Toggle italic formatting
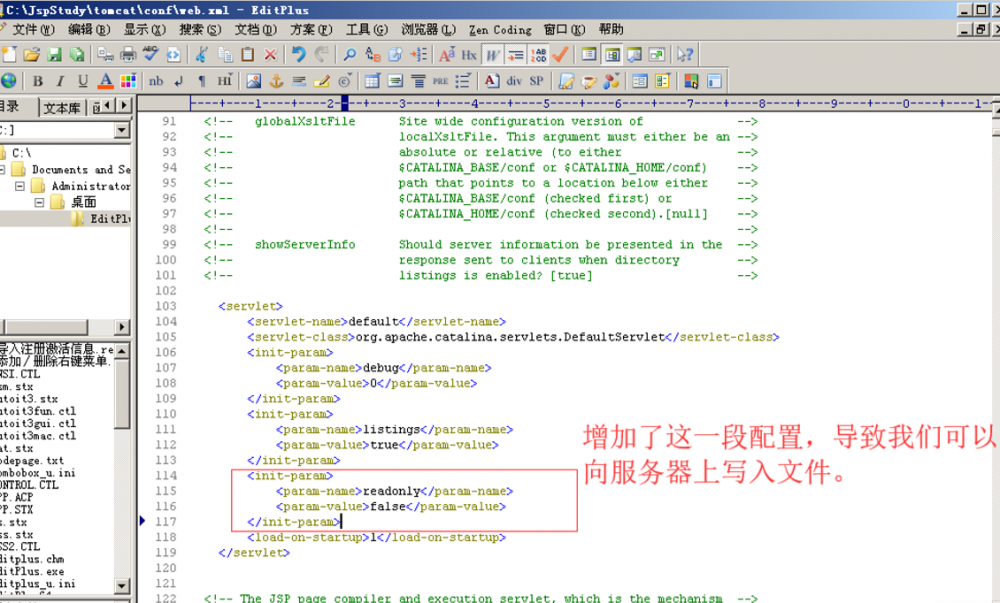Viewport: 1000px width, 603px height. (x=60, y=79)
